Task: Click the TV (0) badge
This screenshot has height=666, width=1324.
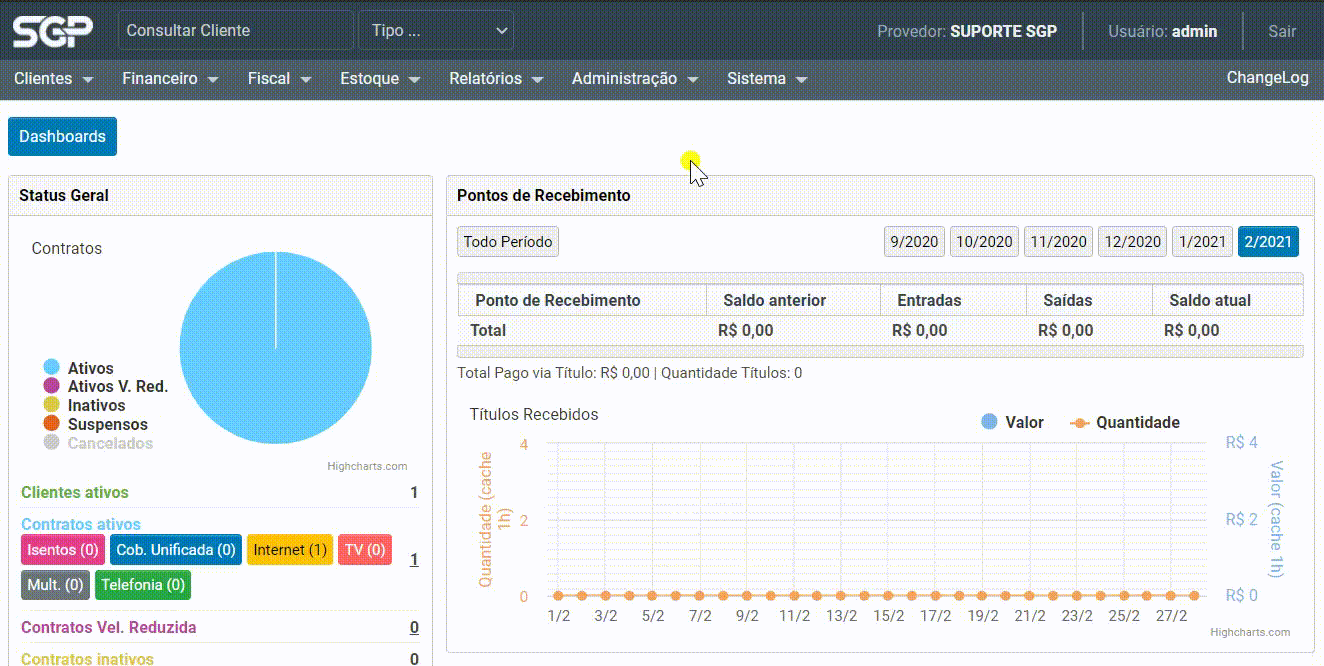Action: coord(365,550)
